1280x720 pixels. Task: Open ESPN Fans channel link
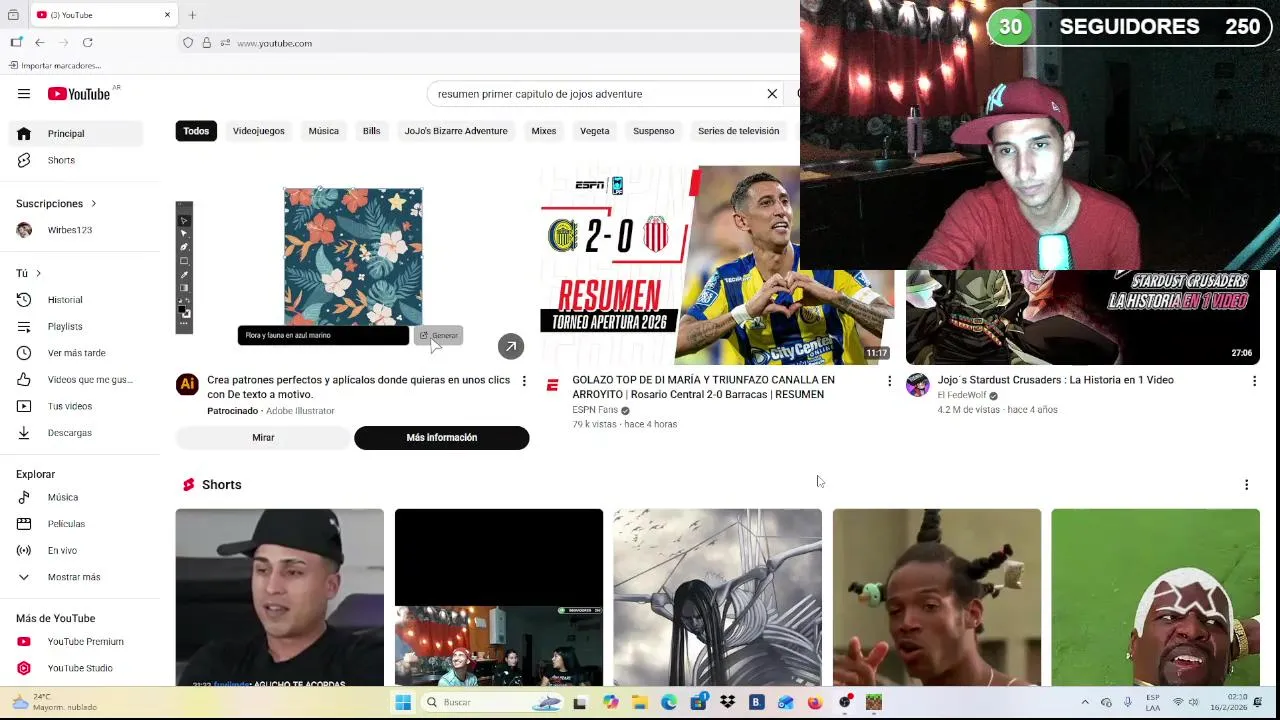click(x=595, y=410)
